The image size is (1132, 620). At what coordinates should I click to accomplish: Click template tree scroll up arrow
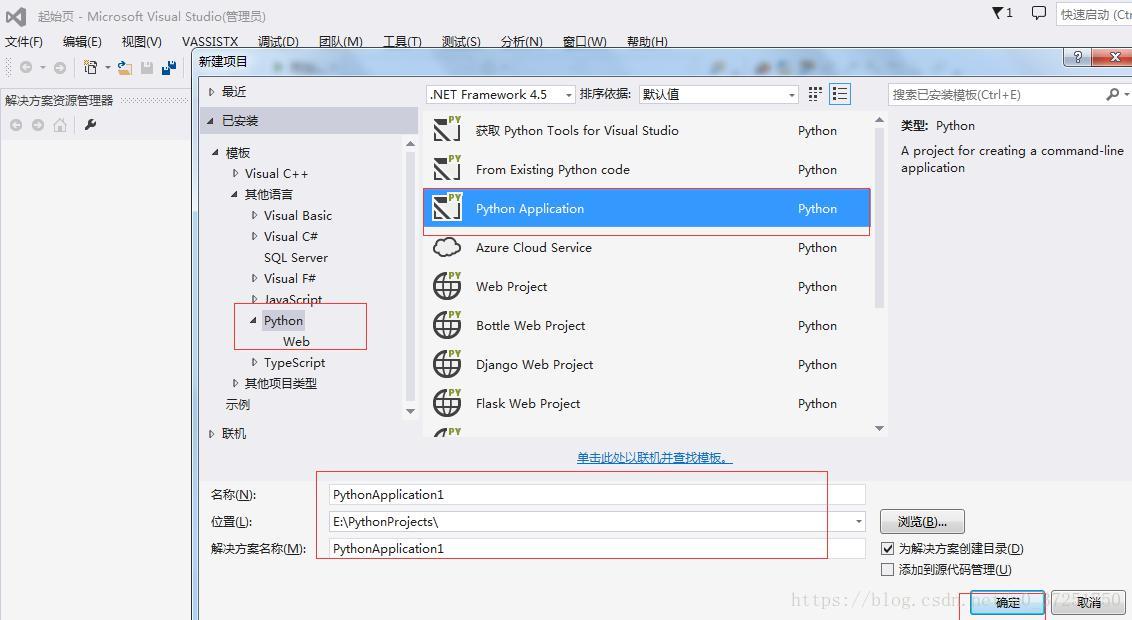410,144
